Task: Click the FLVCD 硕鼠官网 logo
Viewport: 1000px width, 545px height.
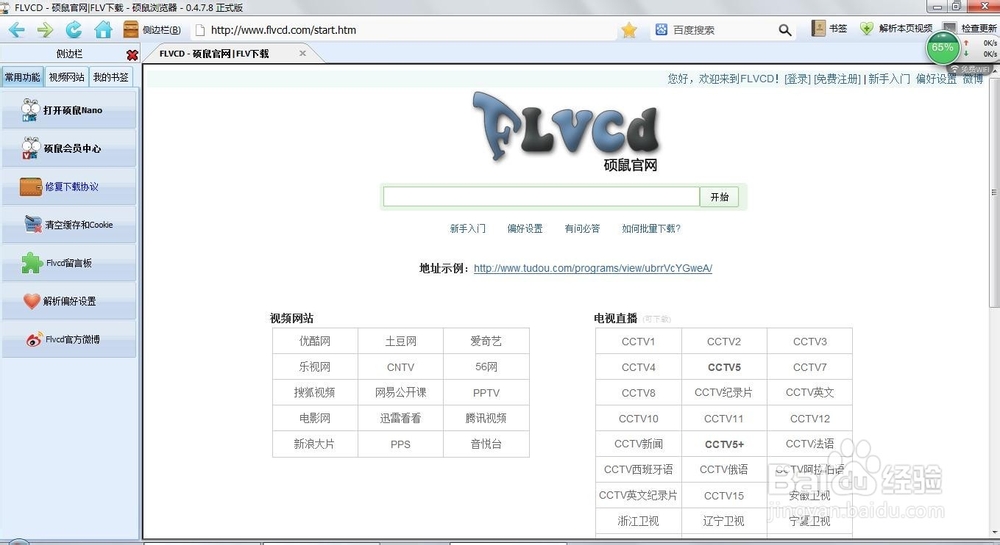Action: (566, 131)
